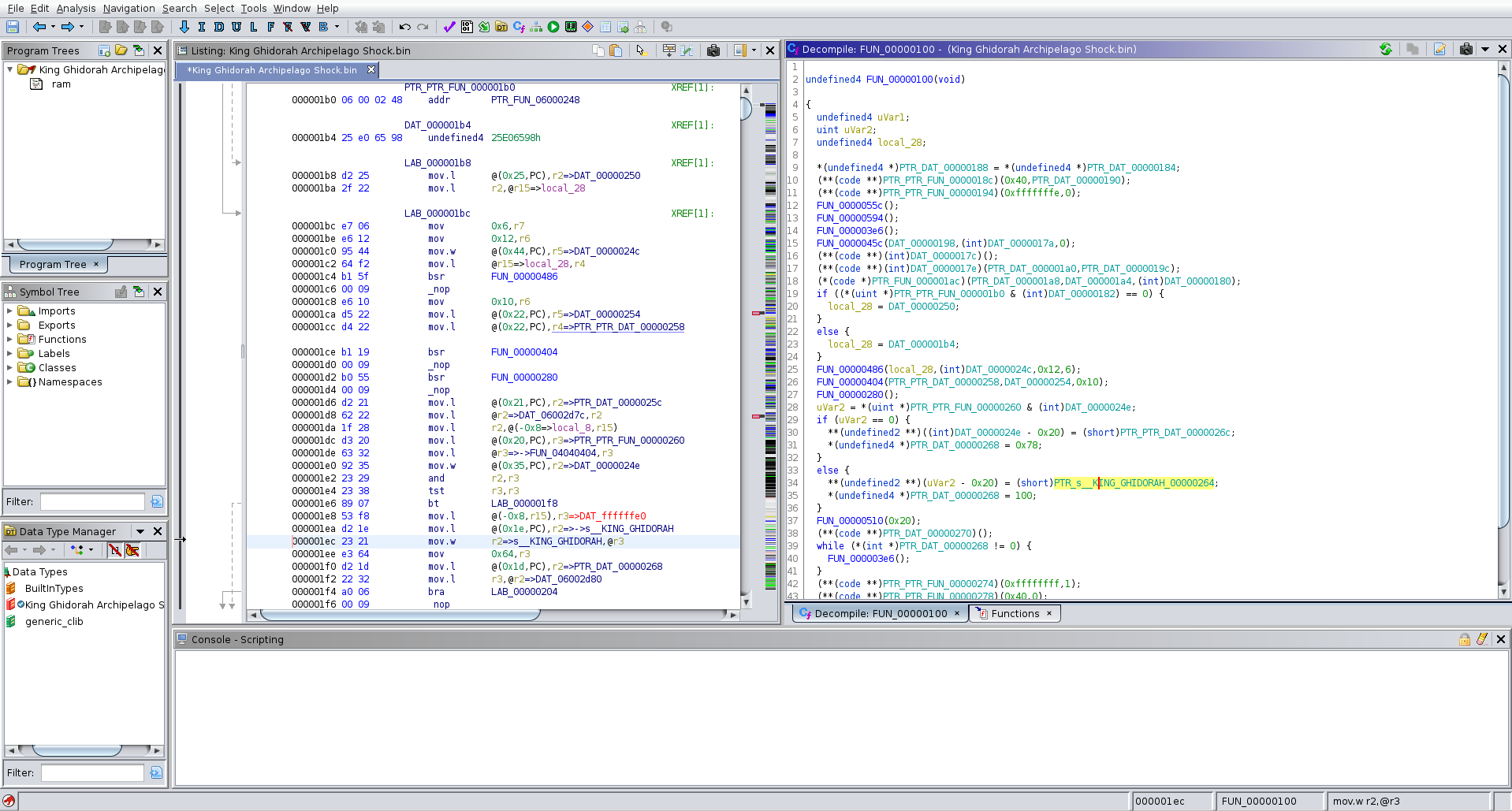The image size is (1512, 811).
Task: Expand the Imports folder in Symbol Tree
Action: [9, 311]
